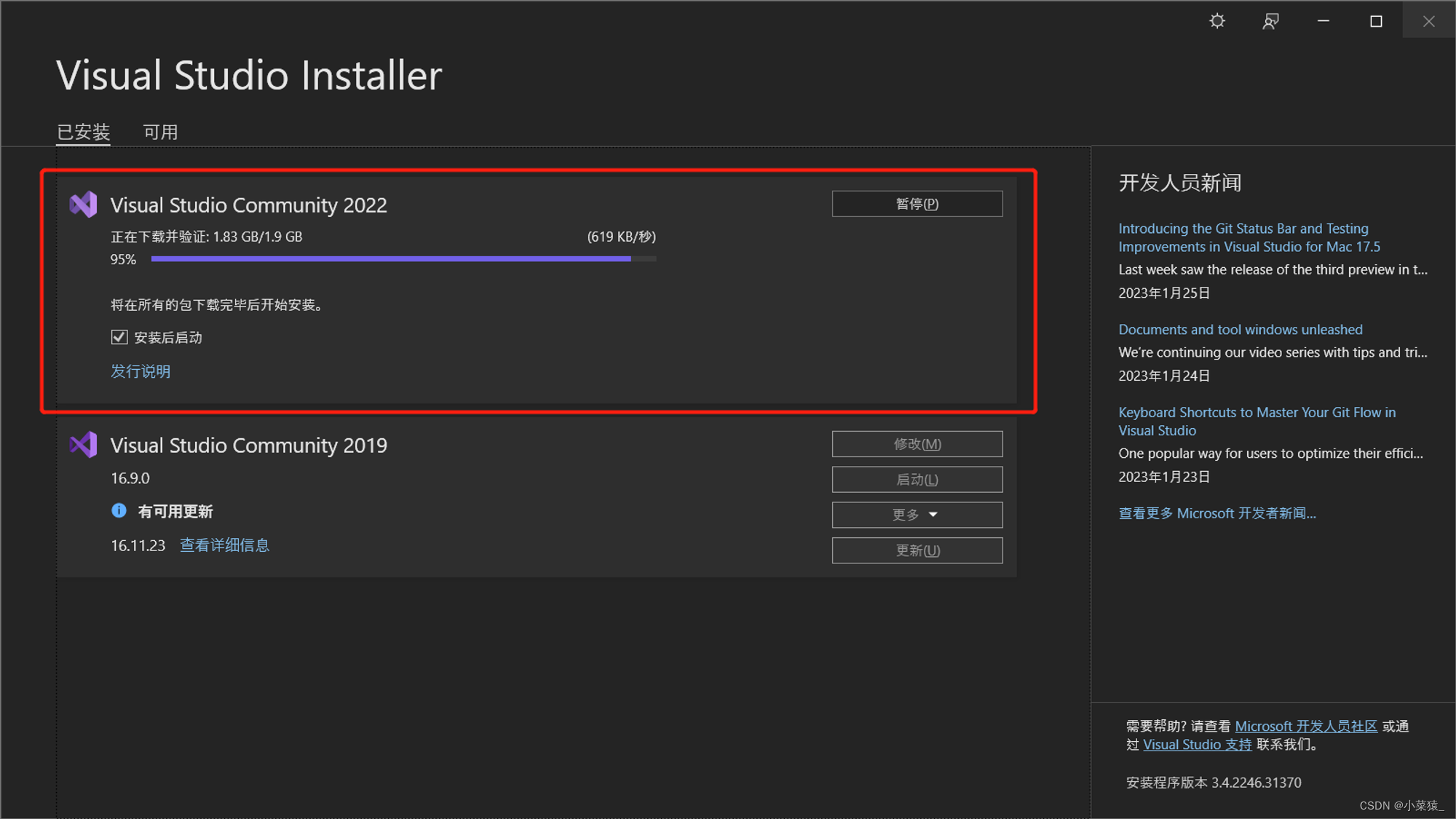Click the 更新(U) button for VS 2019
Image resolution: width=1456 pixels, height=819 pixels.
tap(917, 550)
